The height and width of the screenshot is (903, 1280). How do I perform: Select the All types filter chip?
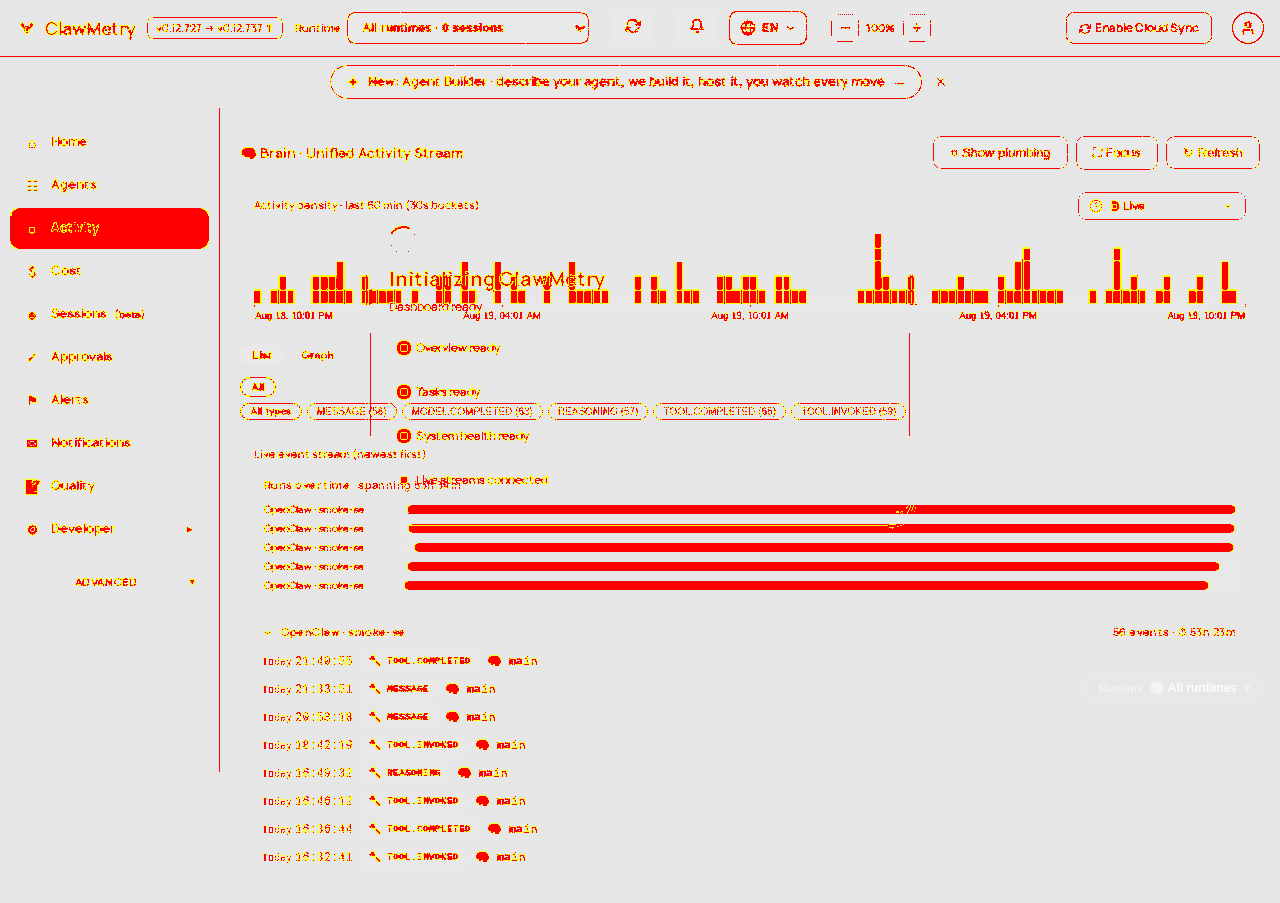tap(271, 412)
